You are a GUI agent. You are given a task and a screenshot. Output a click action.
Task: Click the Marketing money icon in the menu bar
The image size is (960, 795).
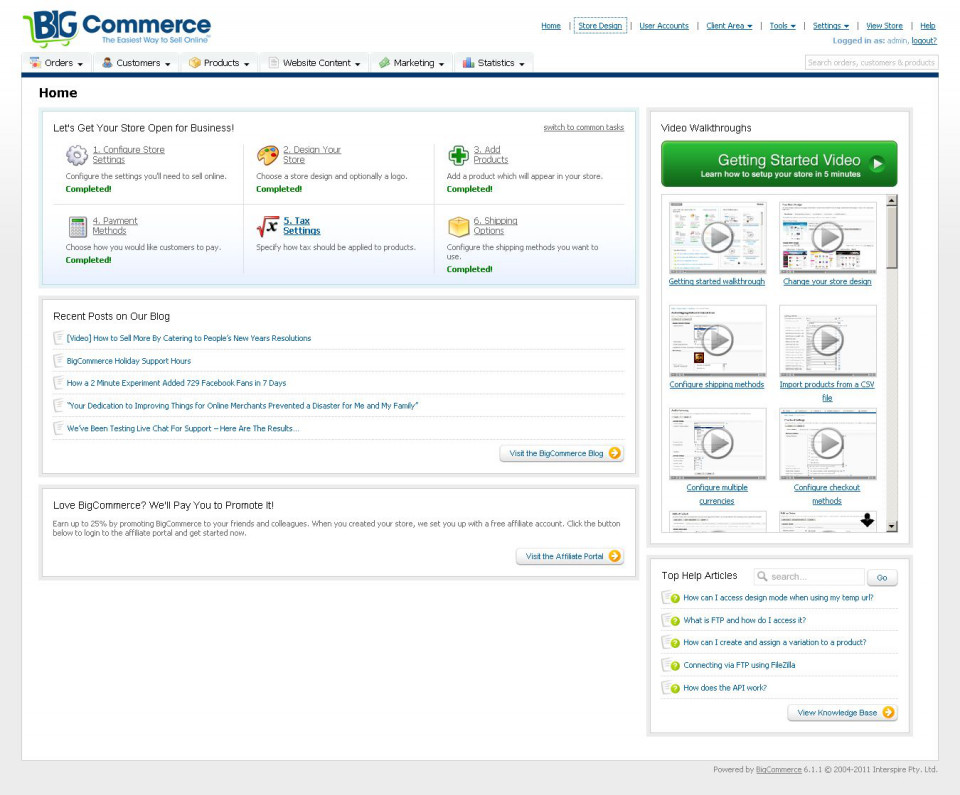384,62
